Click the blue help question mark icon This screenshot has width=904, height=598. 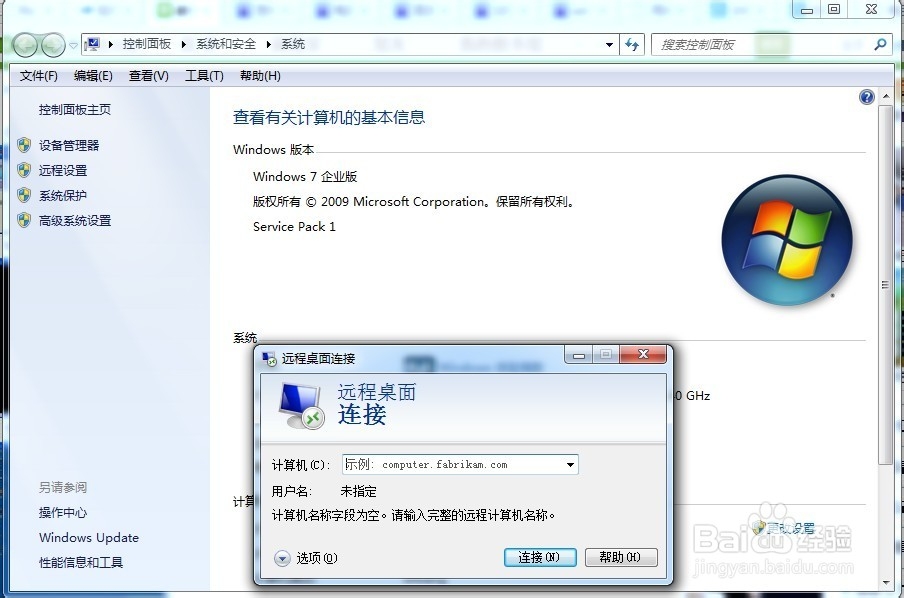click(867, 97)
